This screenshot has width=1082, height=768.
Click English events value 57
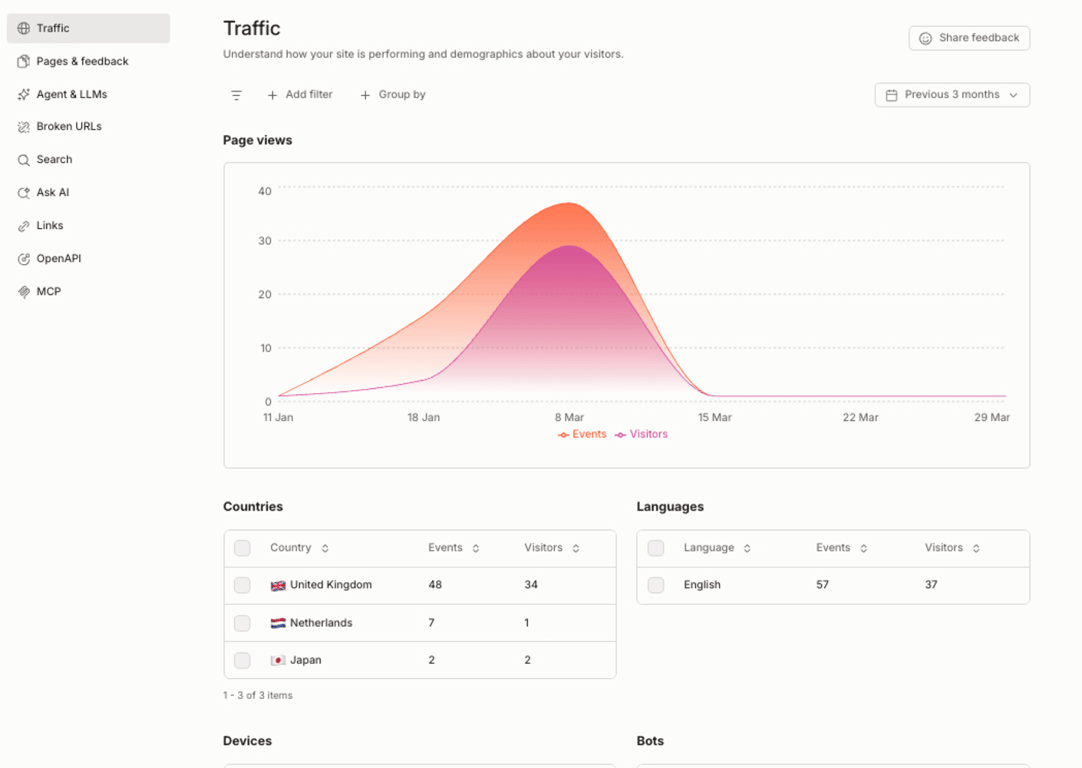[823, 585]
